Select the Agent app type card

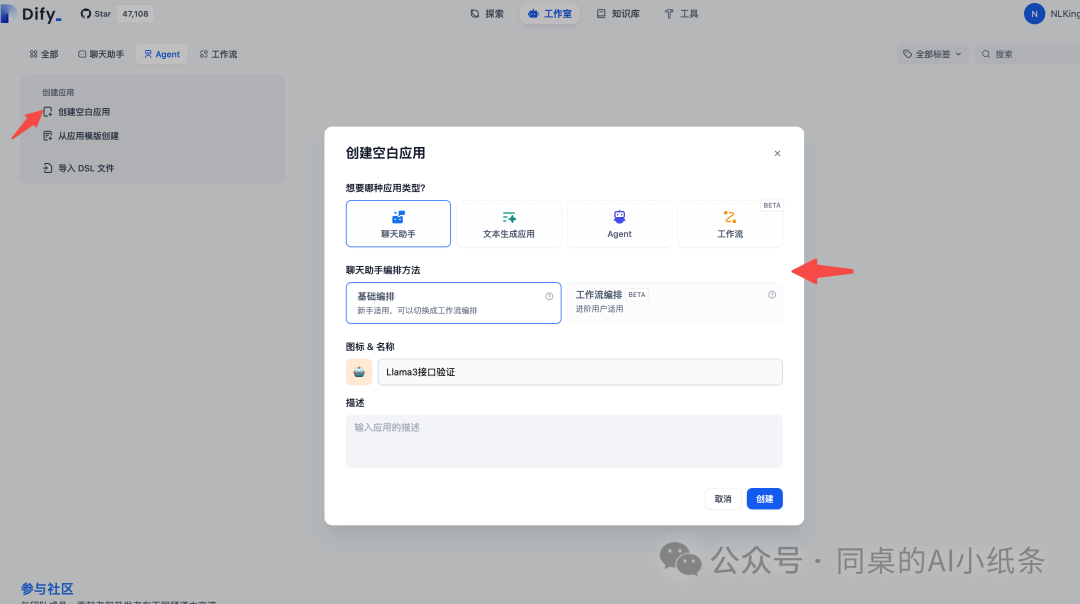point(619,224)
